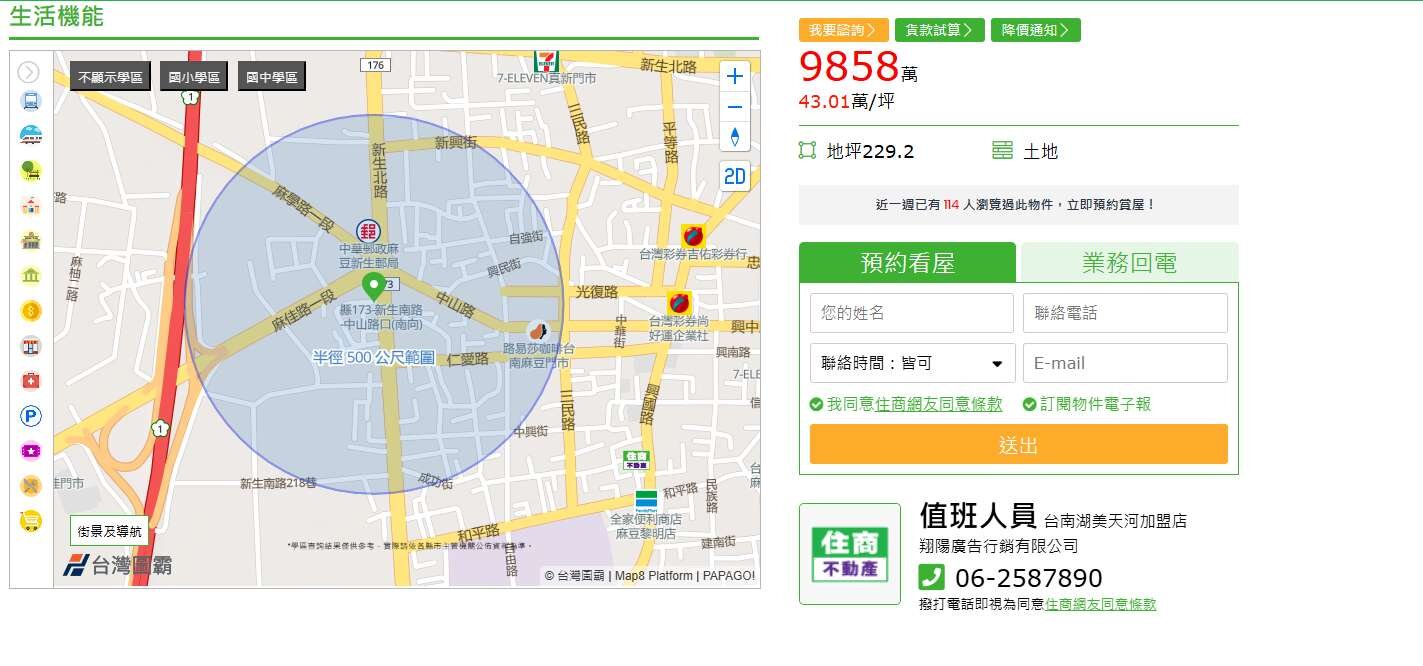
Task: Open the 聯絡時間 dropdown
Action: 912,363
